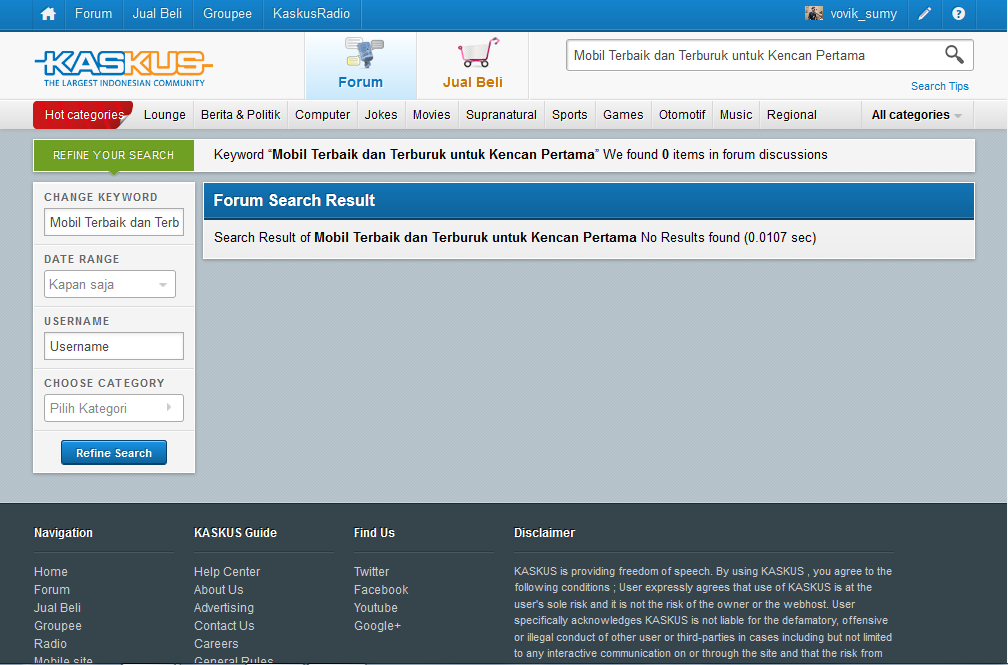Click the Disclaimer heading in footer
Viewport: 1008px width, 665px height.
544,533
